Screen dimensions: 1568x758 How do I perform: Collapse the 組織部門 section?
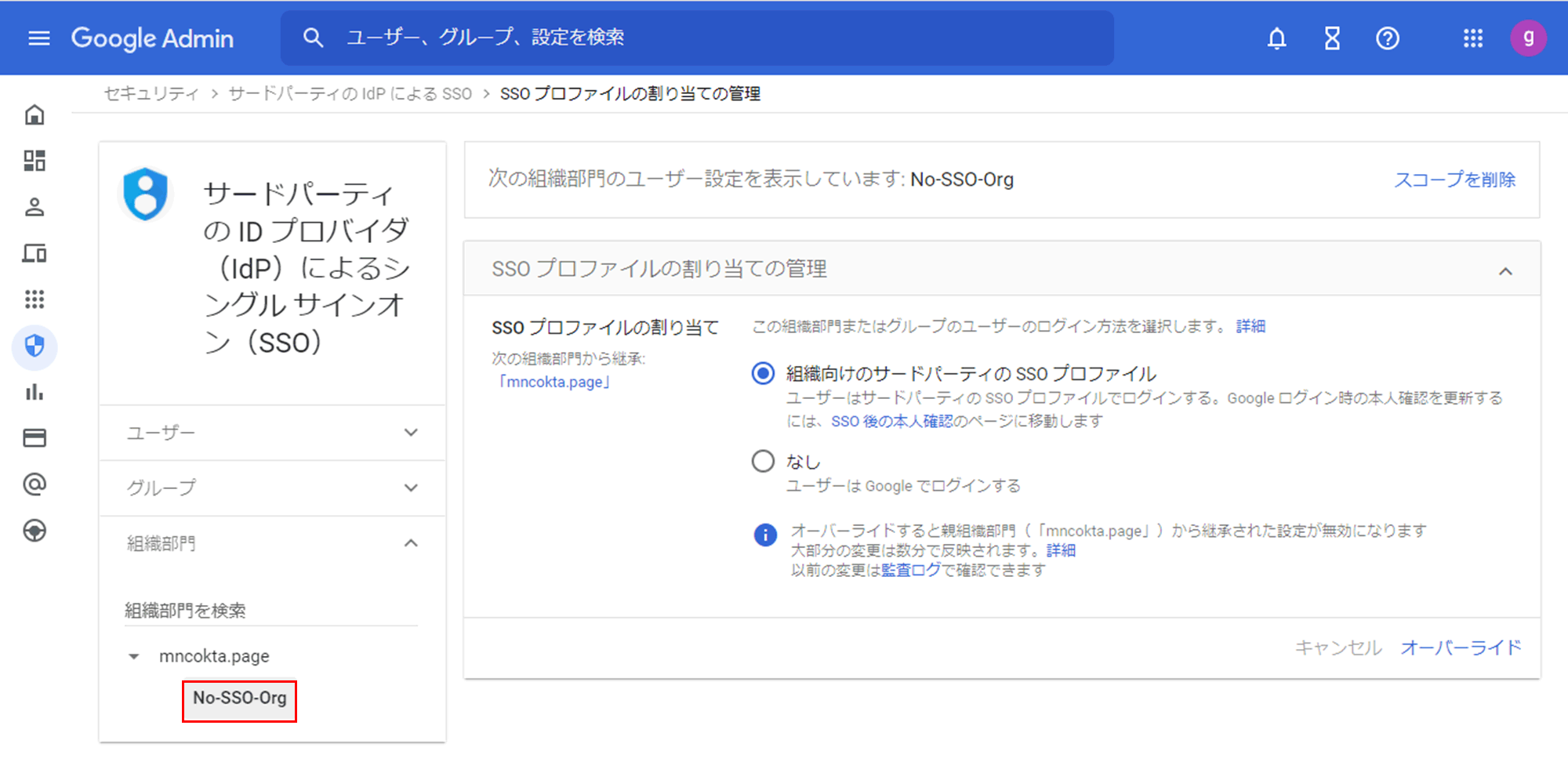[272, 543]
